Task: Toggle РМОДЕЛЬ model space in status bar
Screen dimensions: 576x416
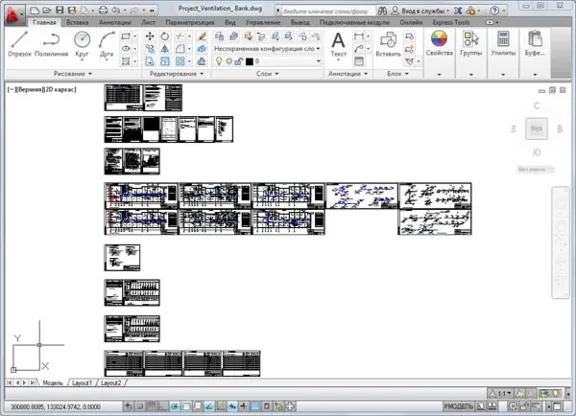Action: pos(458,406)
